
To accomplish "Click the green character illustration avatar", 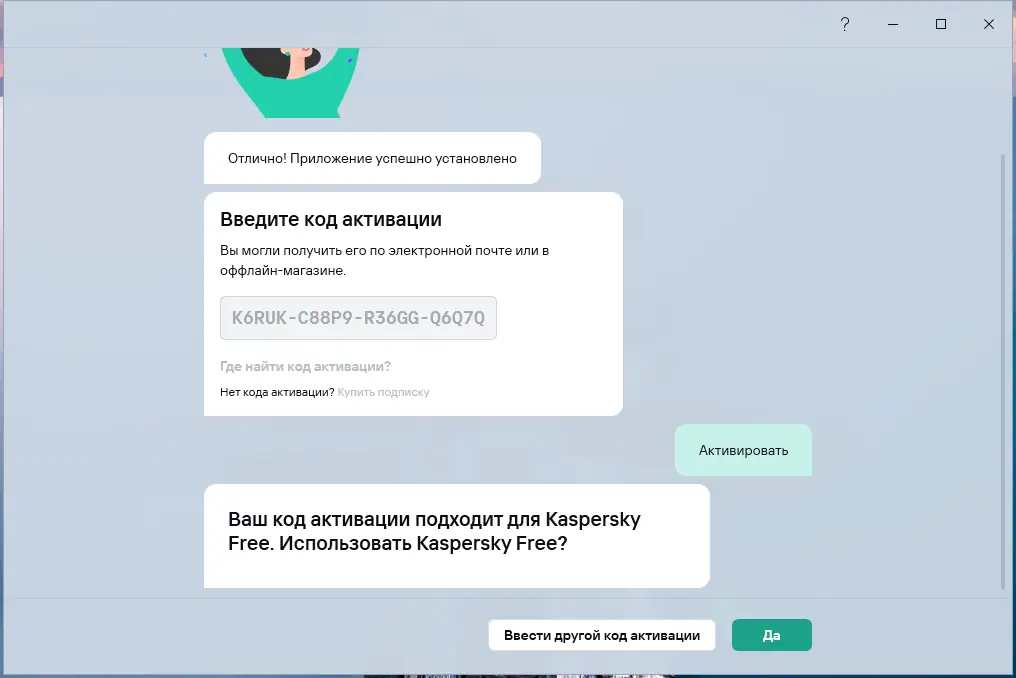I will point(290,82).
